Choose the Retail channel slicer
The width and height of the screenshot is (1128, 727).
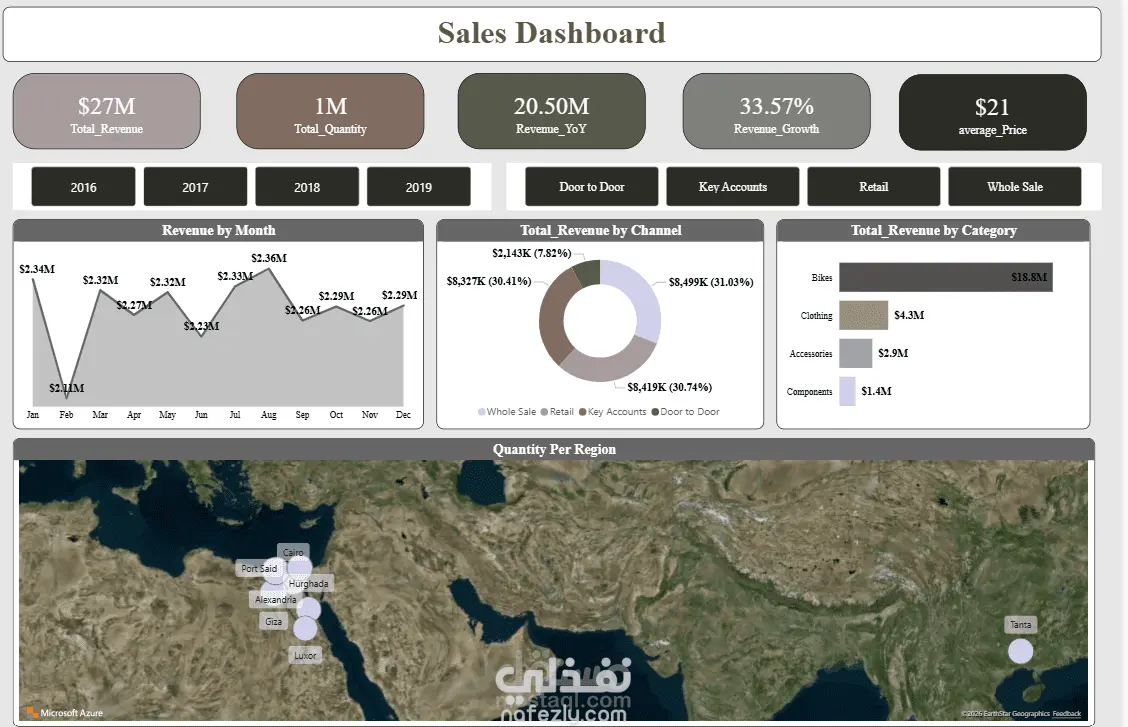tap(873, 186)
